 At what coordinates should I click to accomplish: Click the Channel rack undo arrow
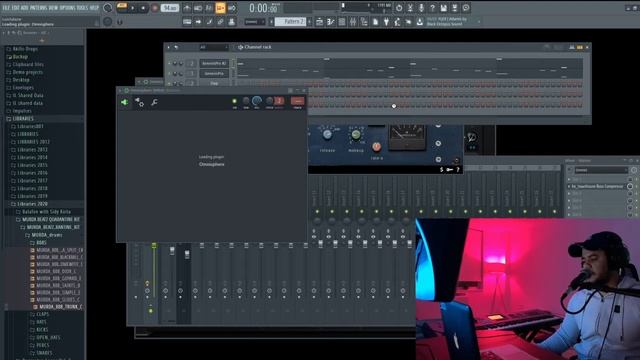pos(176,47)
